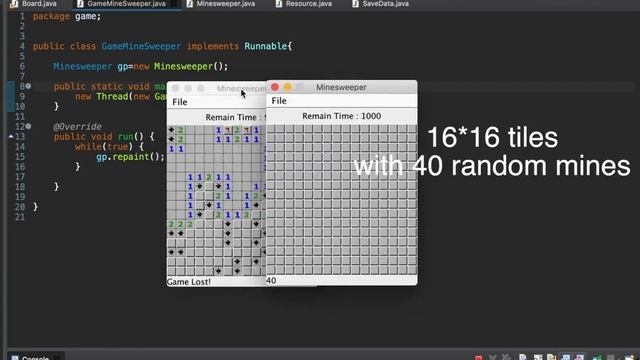This screenshot has height=360, width=640.
Task: Click line number 20 in the gutter
Action: 20,207
